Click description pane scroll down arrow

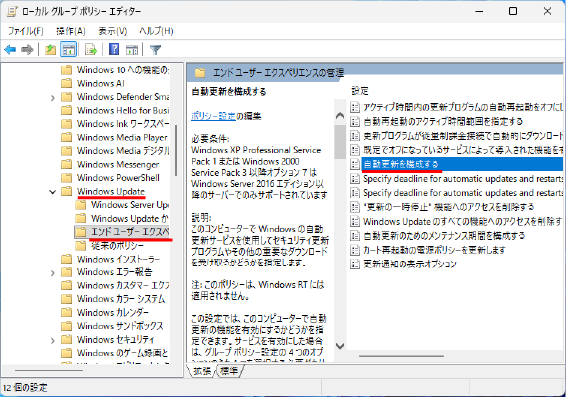(340, 346)
